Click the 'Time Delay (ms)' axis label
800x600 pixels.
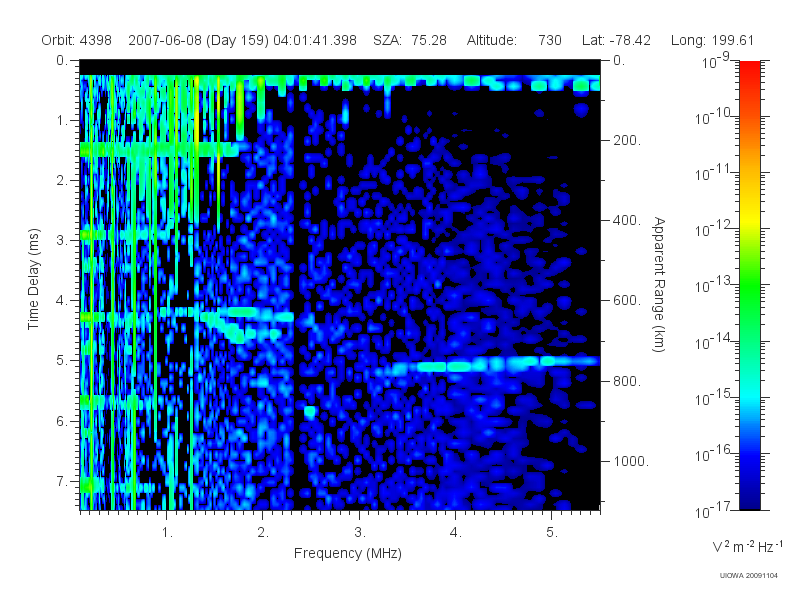[33, 279]
